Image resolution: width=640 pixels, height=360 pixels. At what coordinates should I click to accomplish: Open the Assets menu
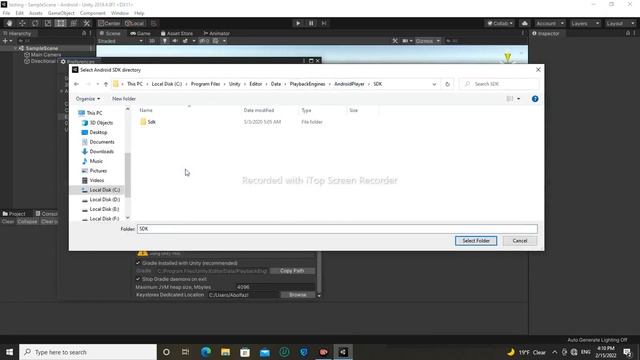click(36, 13)
